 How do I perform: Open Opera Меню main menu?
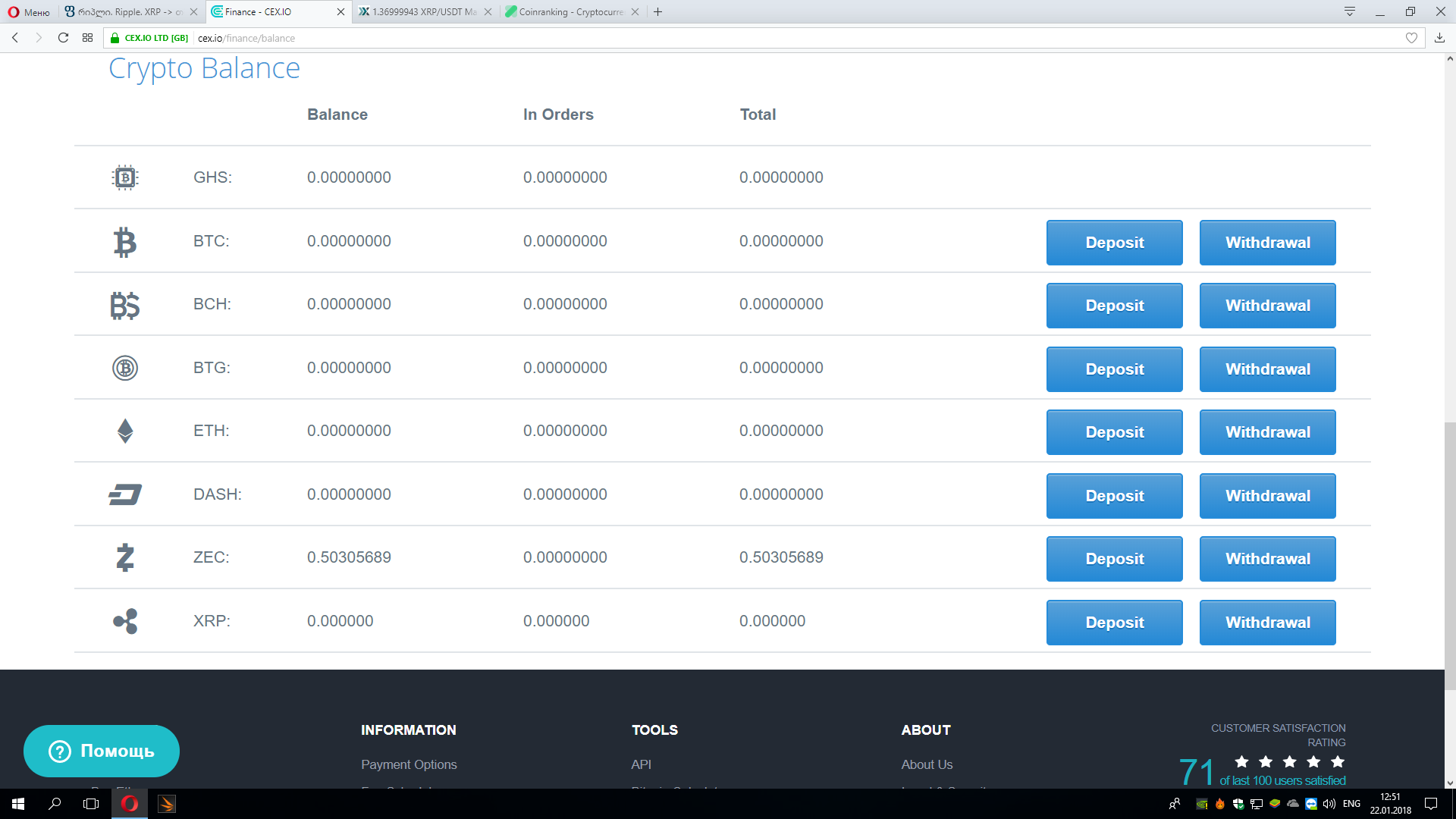(x=29, y=12)
